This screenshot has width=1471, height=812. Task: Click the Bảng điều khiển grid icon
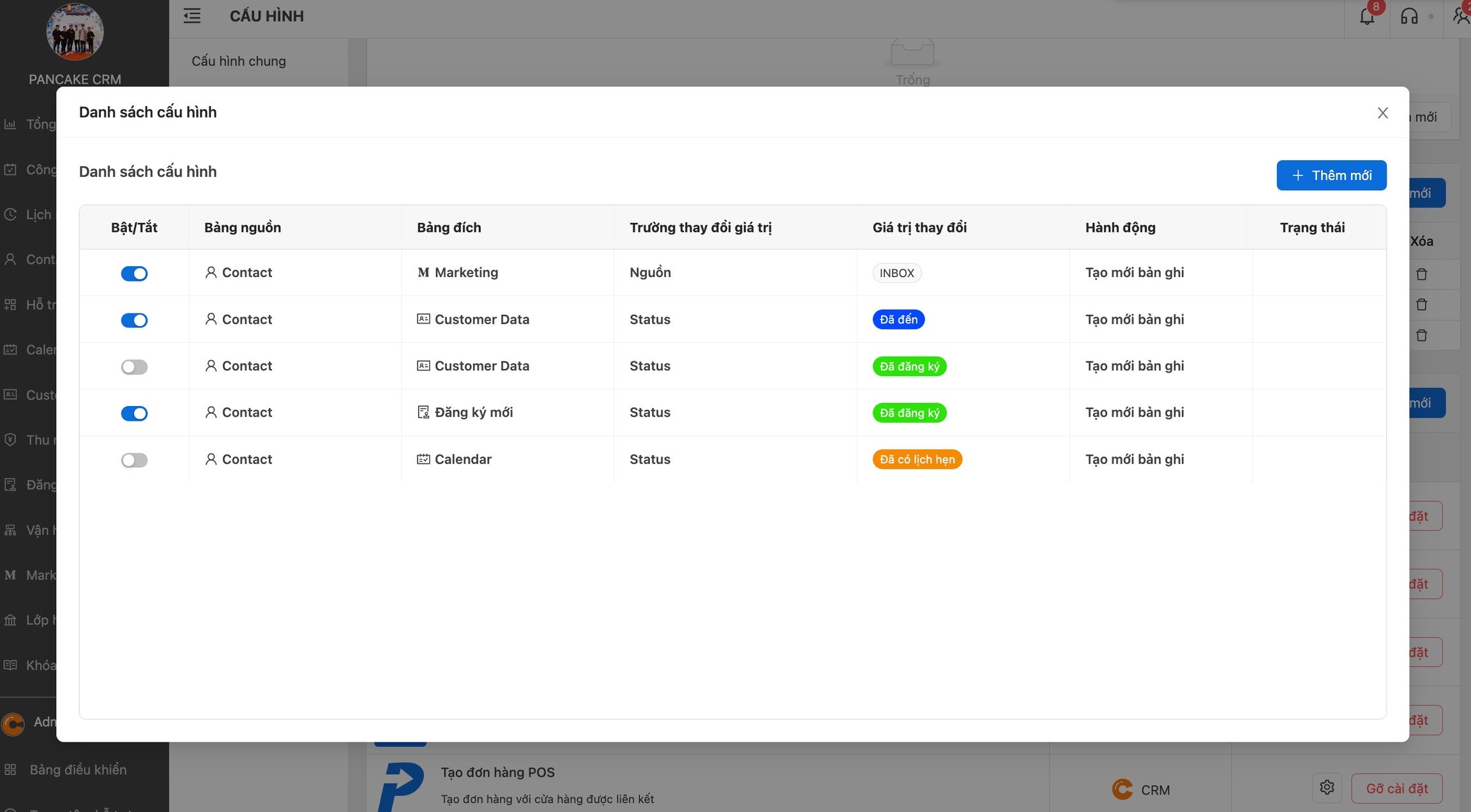(10, 770)
